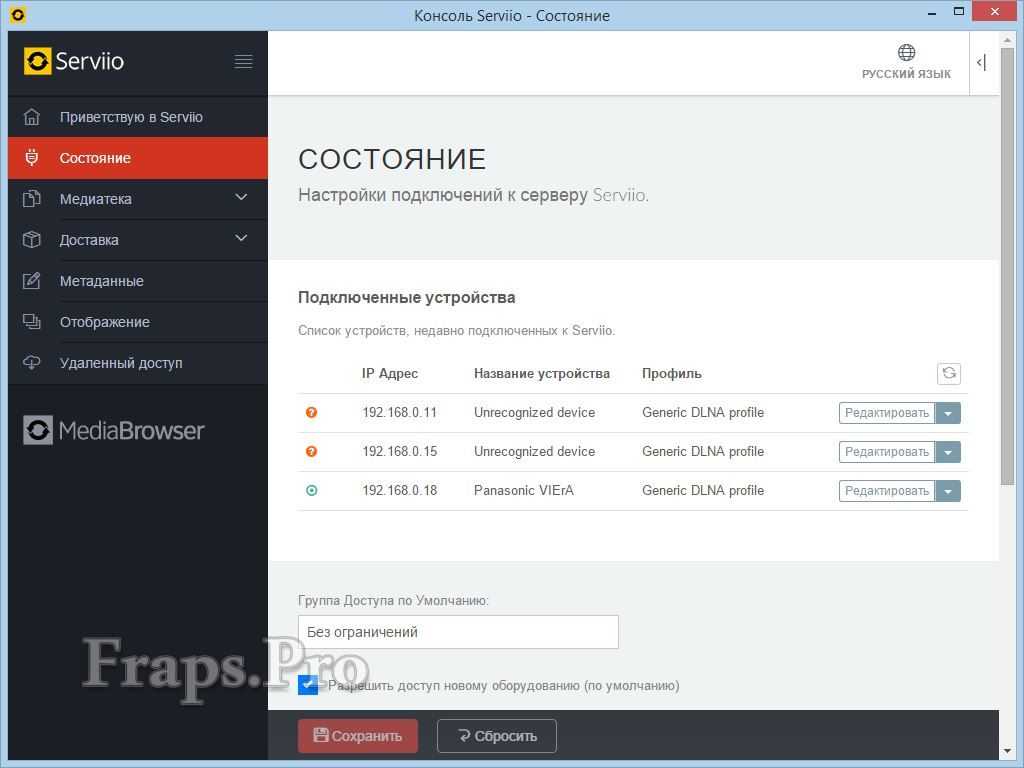Select the Состояние menu item
Viewport: 1024px width, 768px height.
[x=138, y=157]
